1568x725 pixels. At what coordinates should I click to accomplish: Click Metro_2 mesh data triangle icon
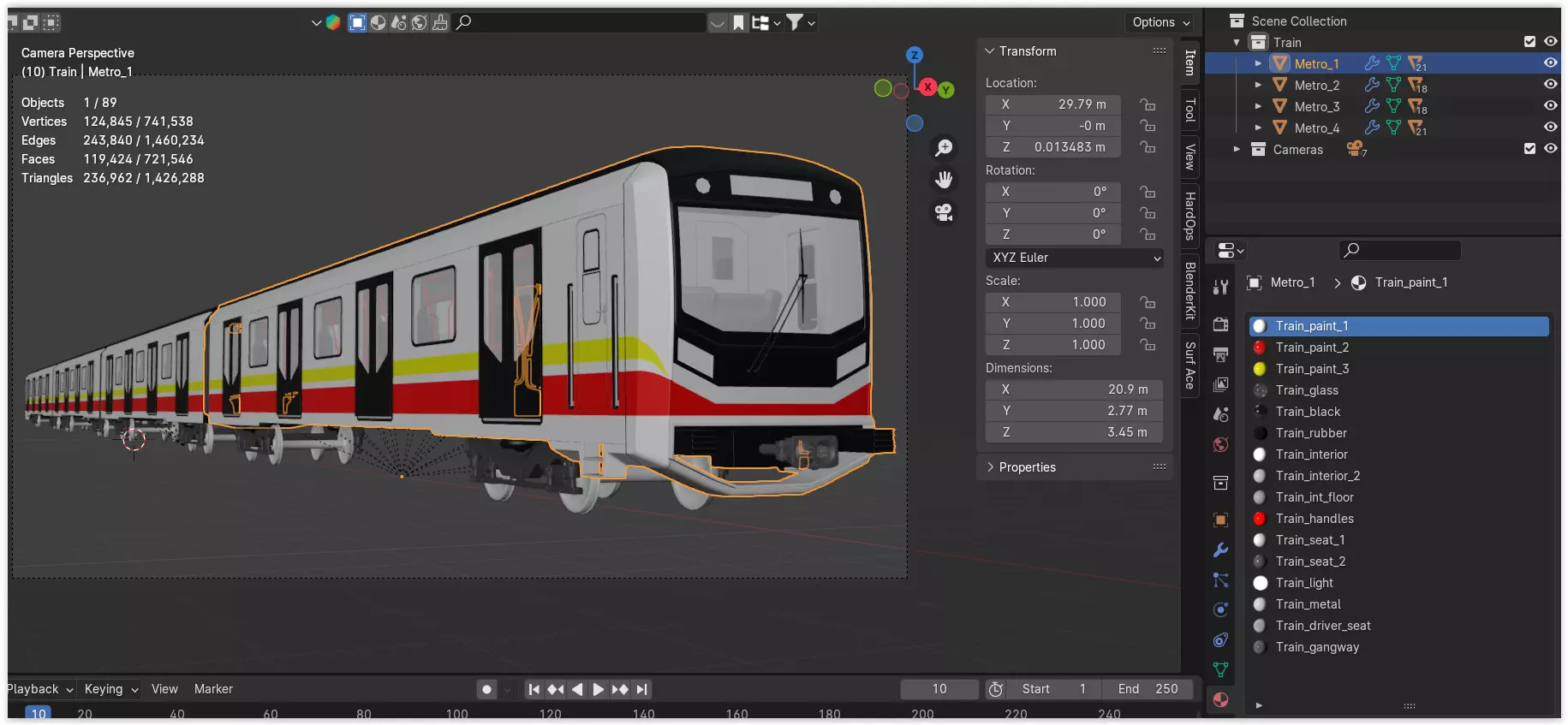pyautogui.click(x=1393, y=85)
